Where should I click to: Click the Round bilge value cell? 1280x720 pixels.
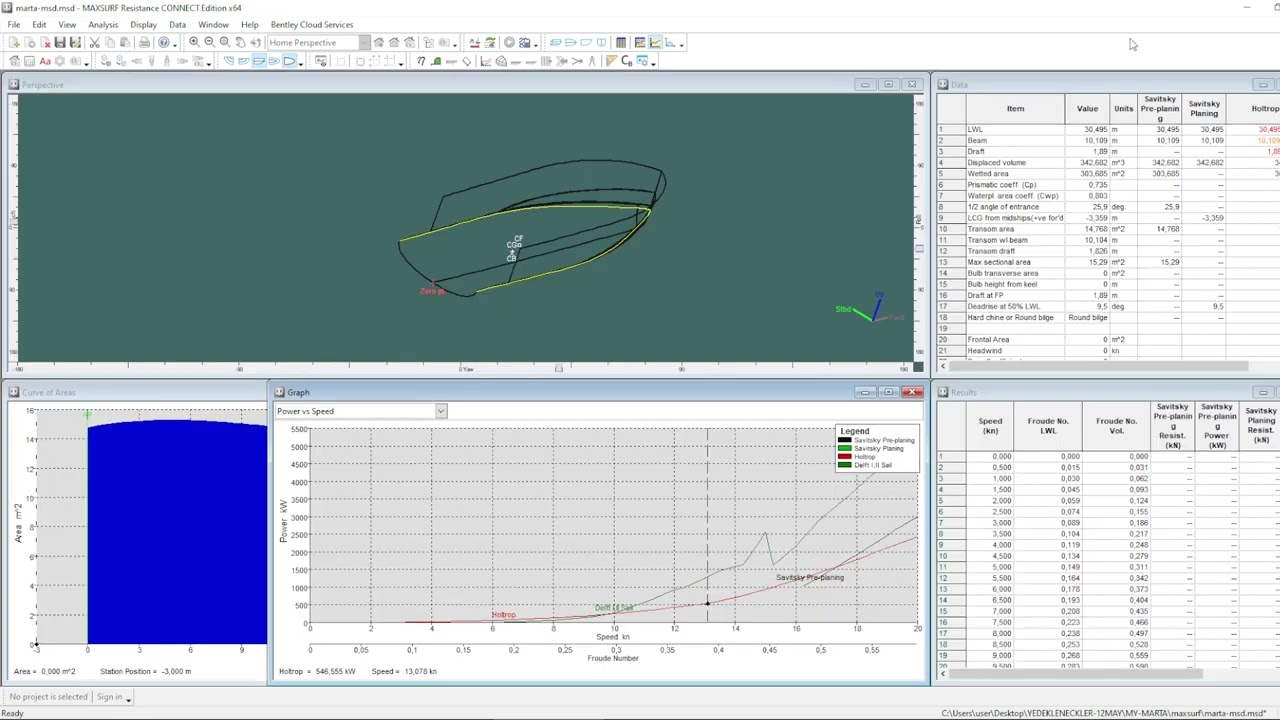pos(1087,318)
